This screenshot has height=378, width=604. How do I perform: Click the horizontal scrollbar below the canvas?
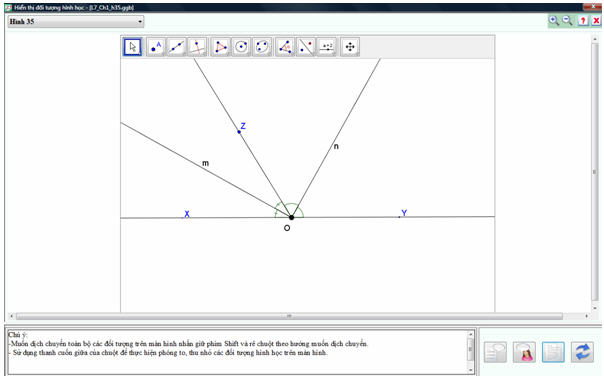coord(289,316)
